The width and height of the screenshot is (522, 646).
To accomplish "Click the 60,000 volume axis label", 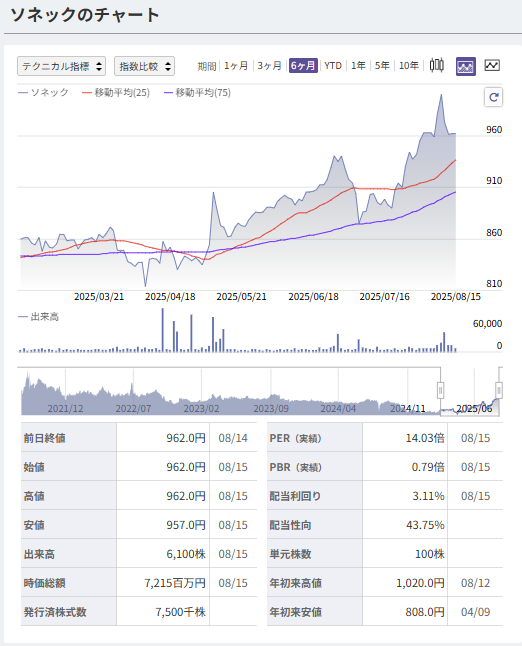I will 487,324.
